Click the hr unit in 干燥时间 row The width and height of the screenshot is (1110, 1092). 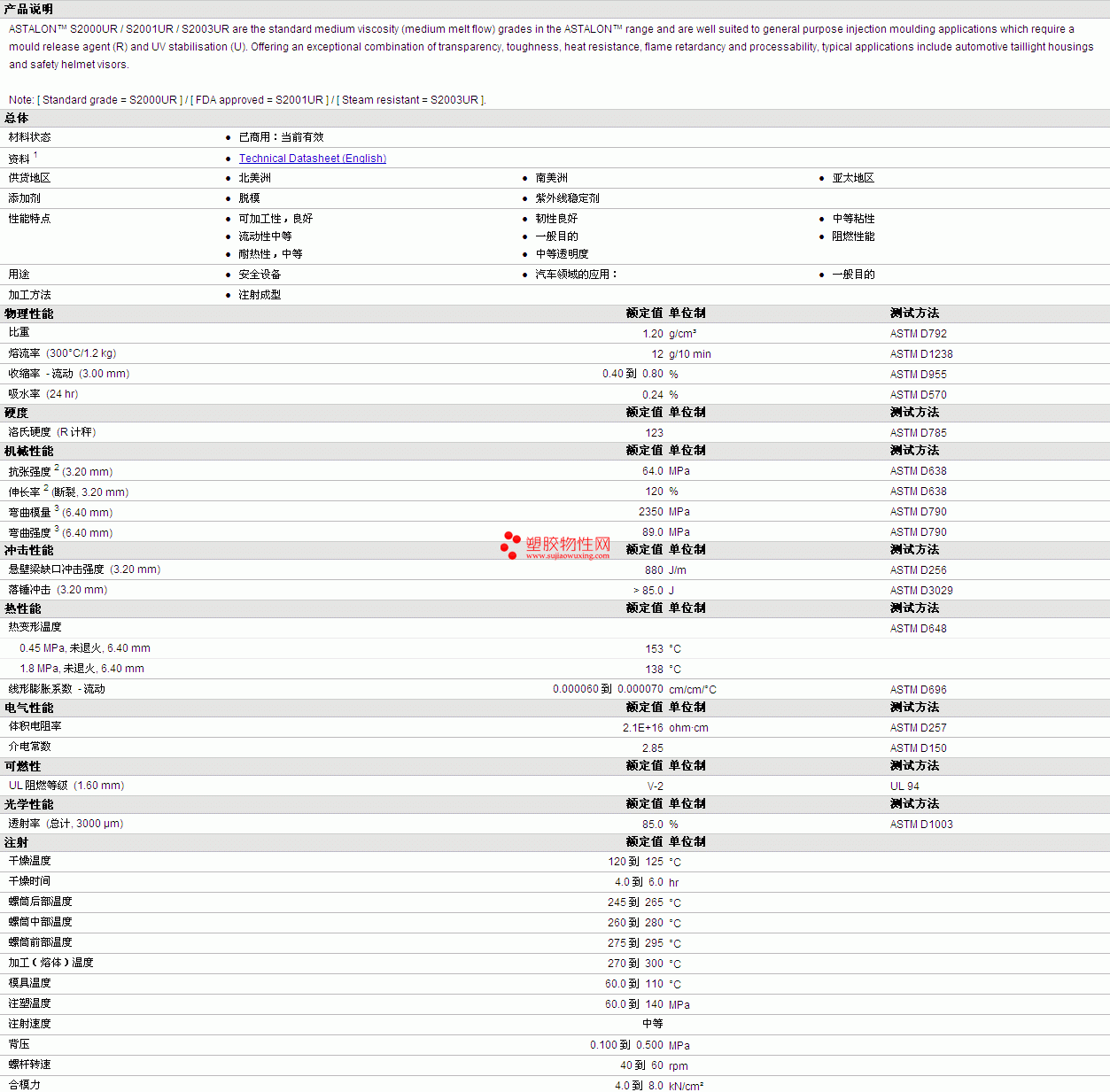673,883
